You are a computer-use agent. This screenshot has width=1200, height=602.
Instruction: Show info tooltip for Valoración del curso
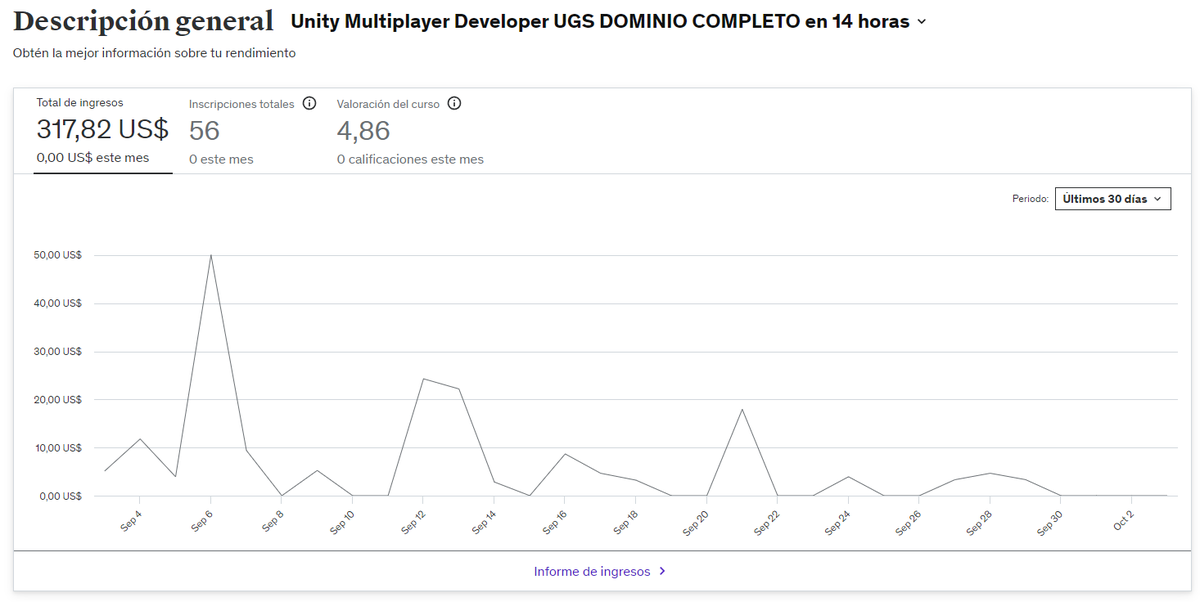click(x=454, y=103)
